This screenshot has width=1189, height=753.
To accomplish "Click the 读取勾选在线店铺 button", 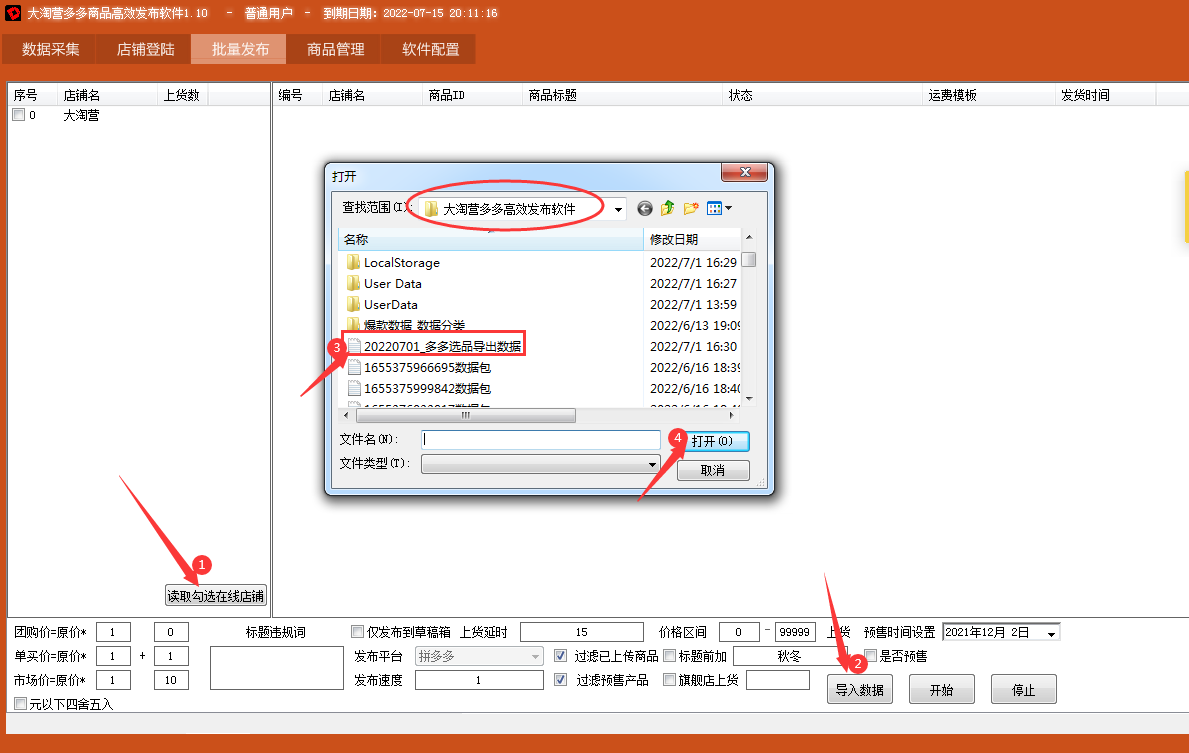I will click(x=216, y=596).
